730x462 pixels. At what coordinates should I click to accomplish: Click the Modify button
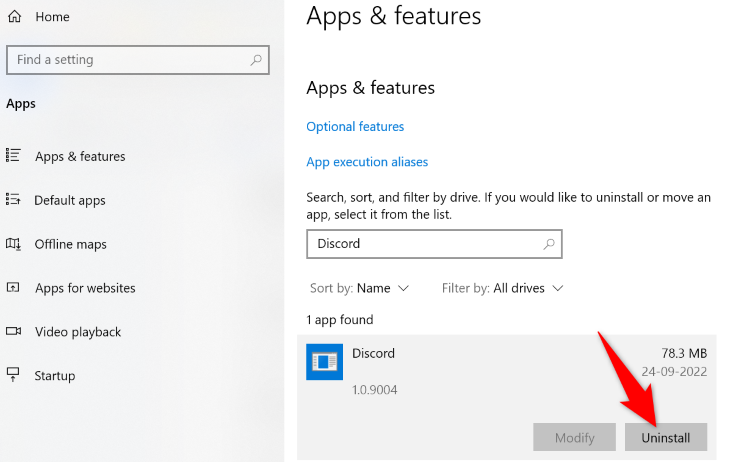pyautogui.click(x=574, y=437)
